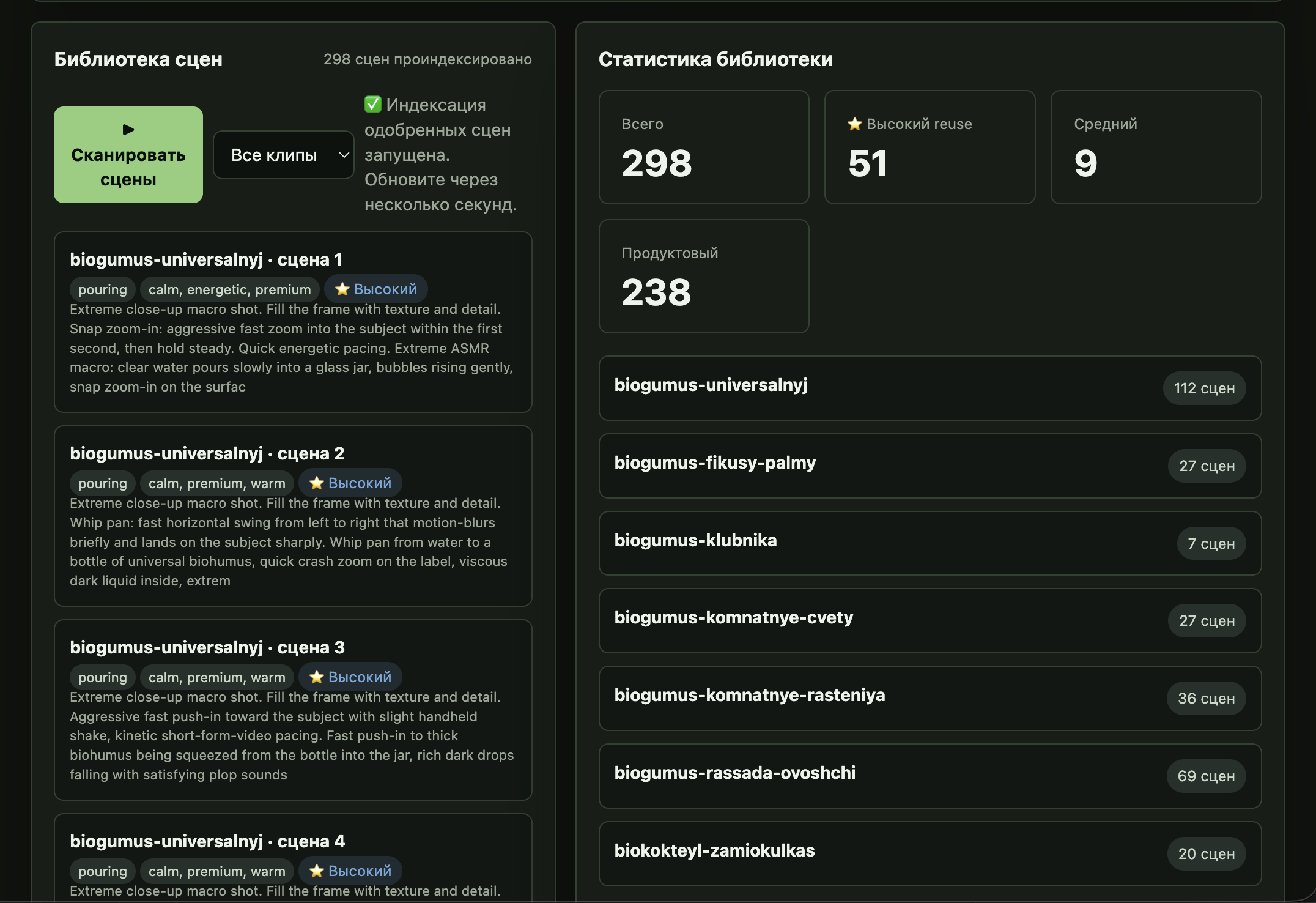
Task: Open scene card biogumus-universalnyj · сцена 4
Action: 293,858
